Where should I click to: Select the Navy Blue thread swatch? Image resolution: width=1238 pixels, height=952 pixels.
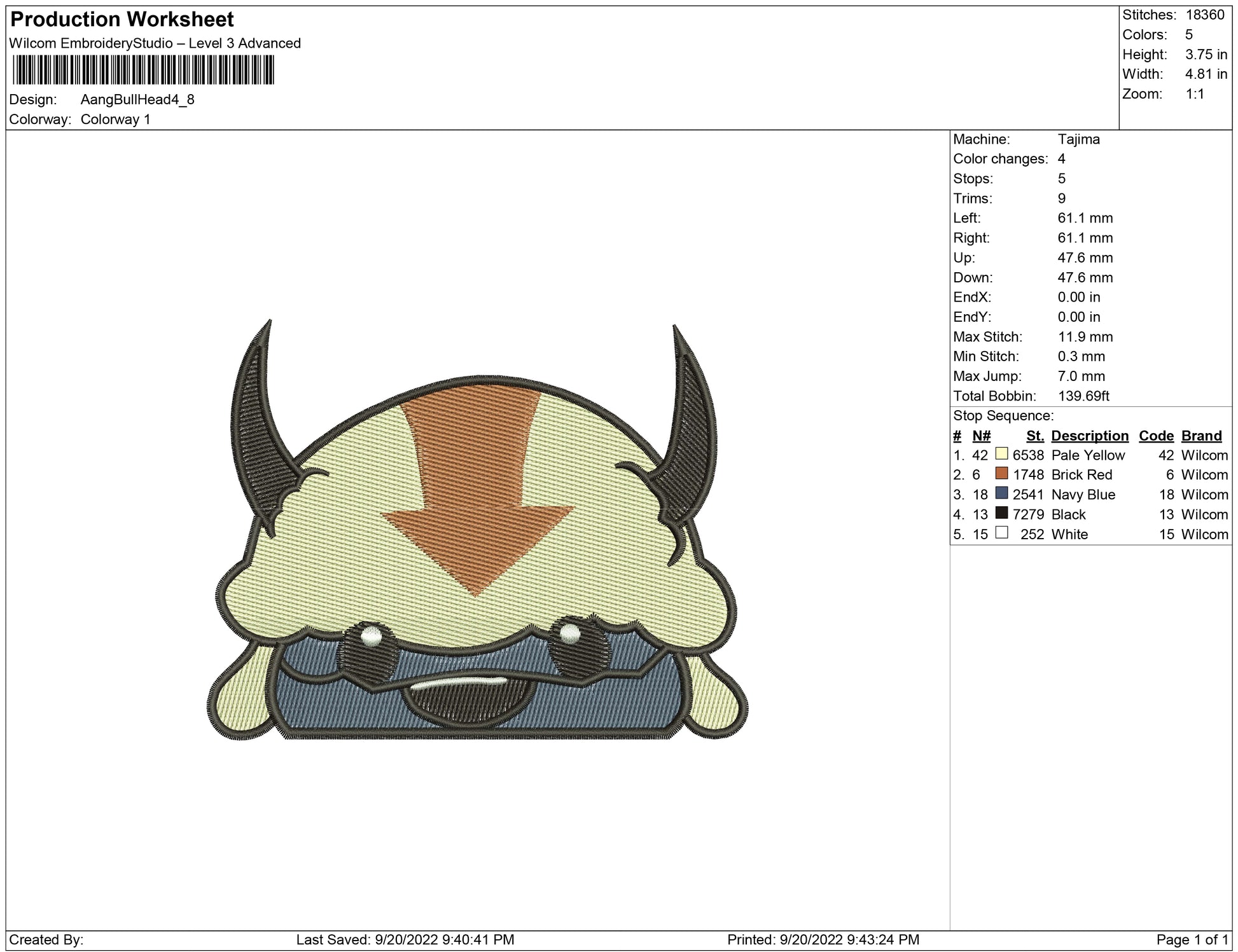pyautogui.click(x=1001, y=493)
